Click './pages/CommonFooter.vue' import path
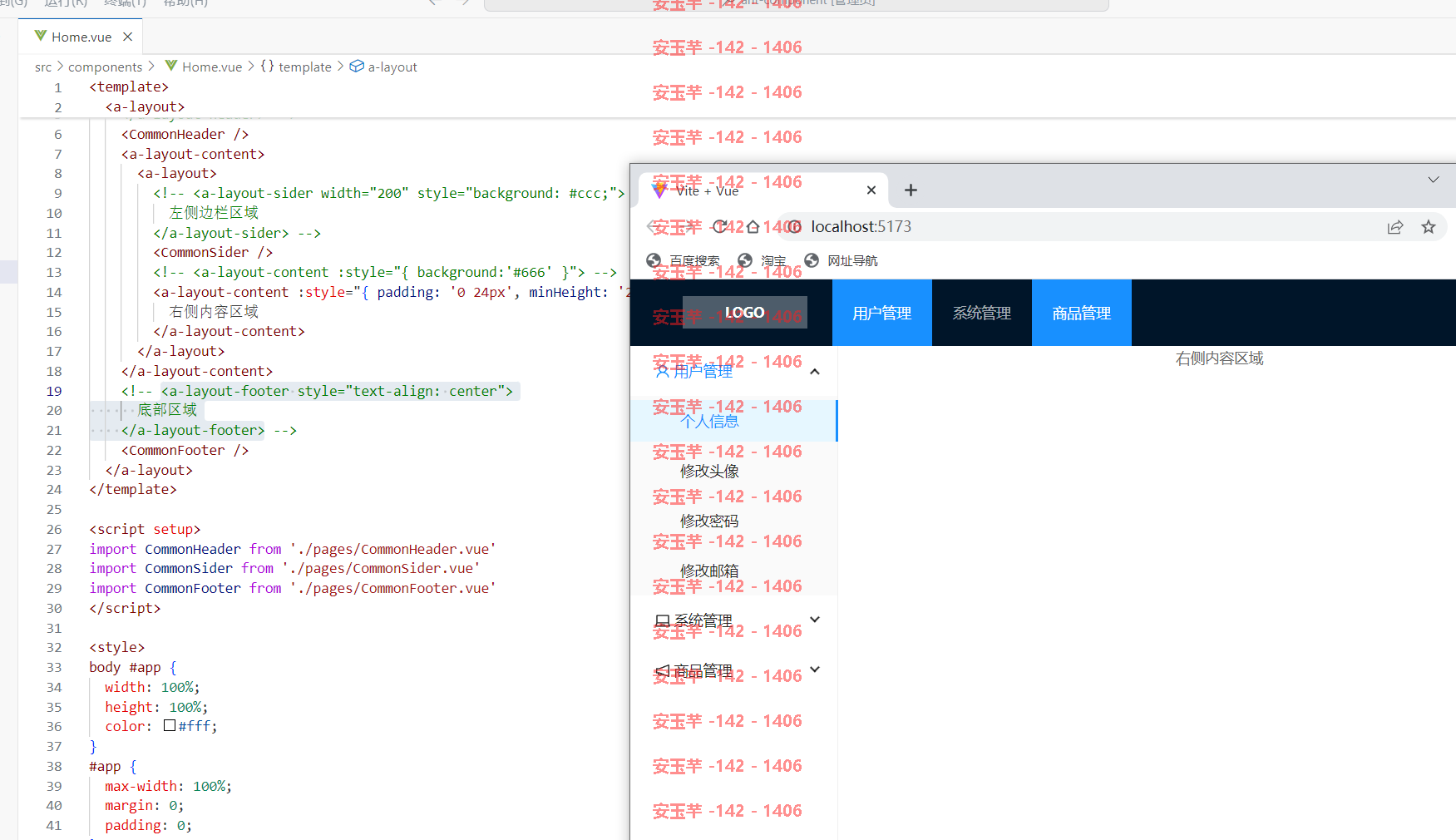 point(392,588)
